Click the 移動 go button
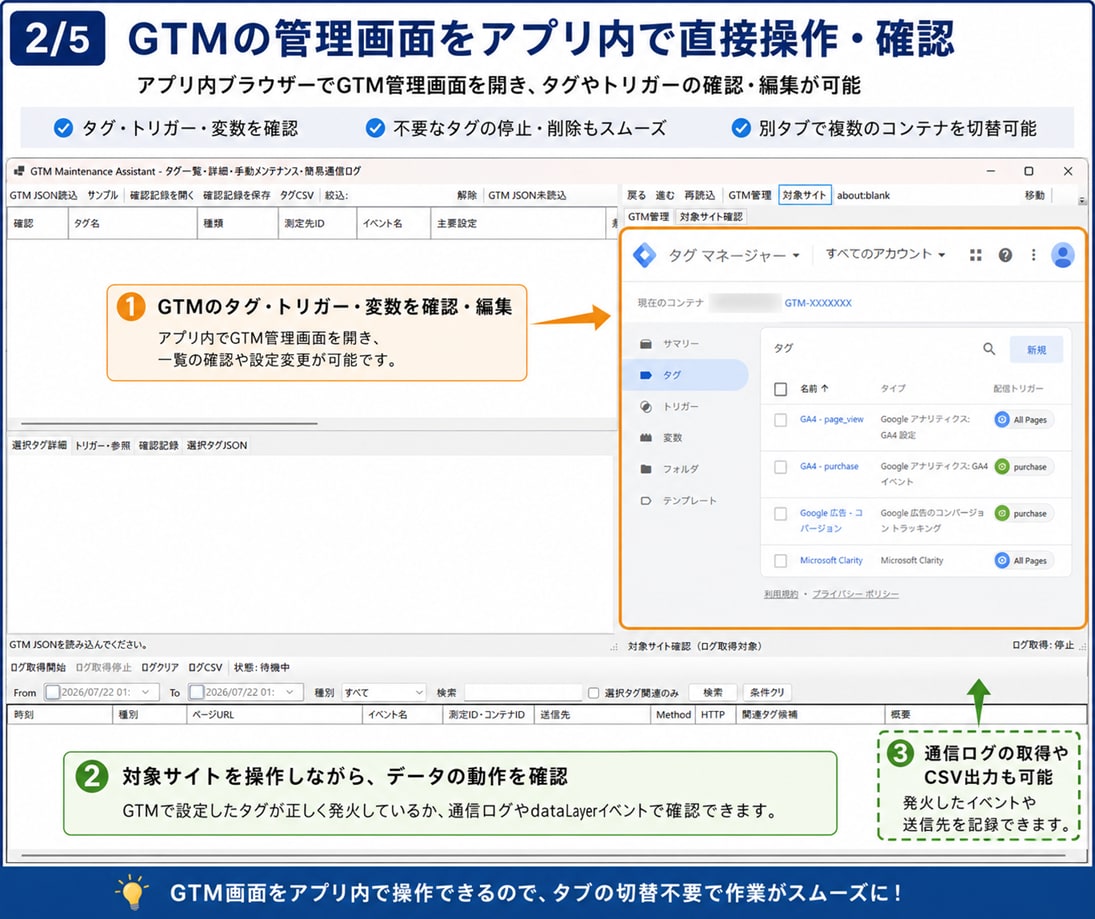The height and width of the screenshot is (919, 1095). [x=1034, y=196]
